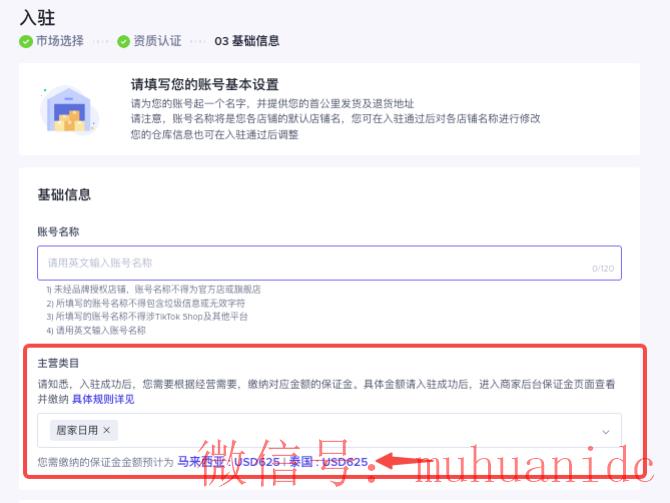The image size is (670, 503).
Task: Focus the 账号名称 input field
Action: pos(329,263)
